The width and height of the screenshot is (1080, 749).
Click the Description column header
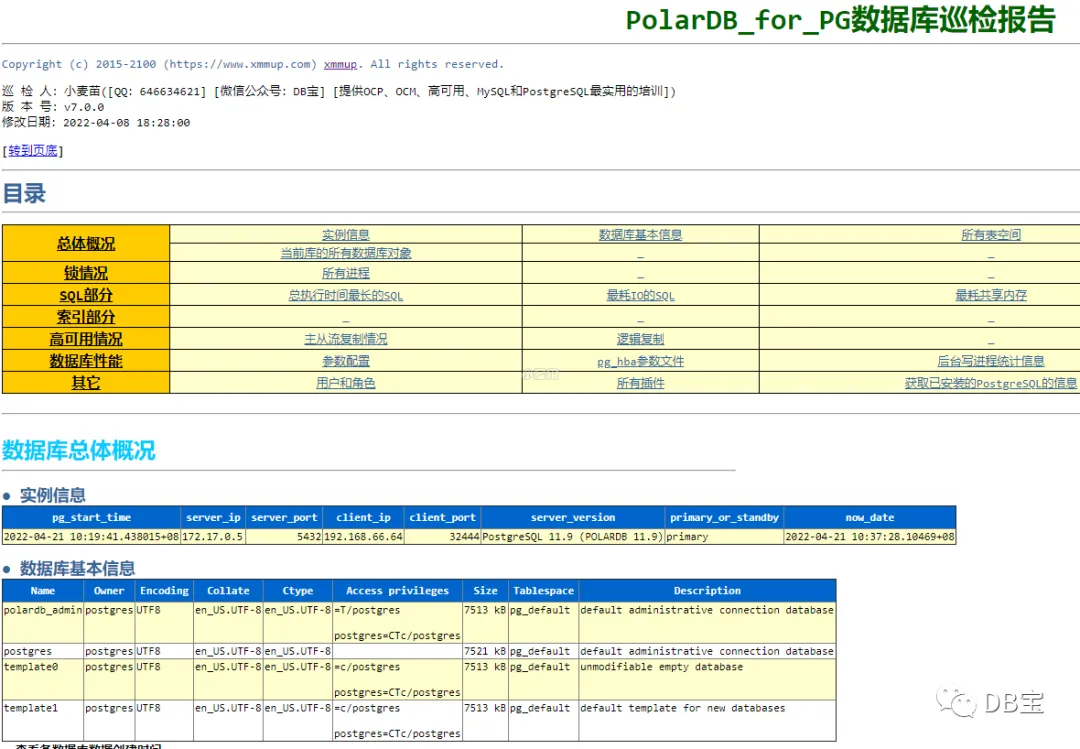coord(707,591)
